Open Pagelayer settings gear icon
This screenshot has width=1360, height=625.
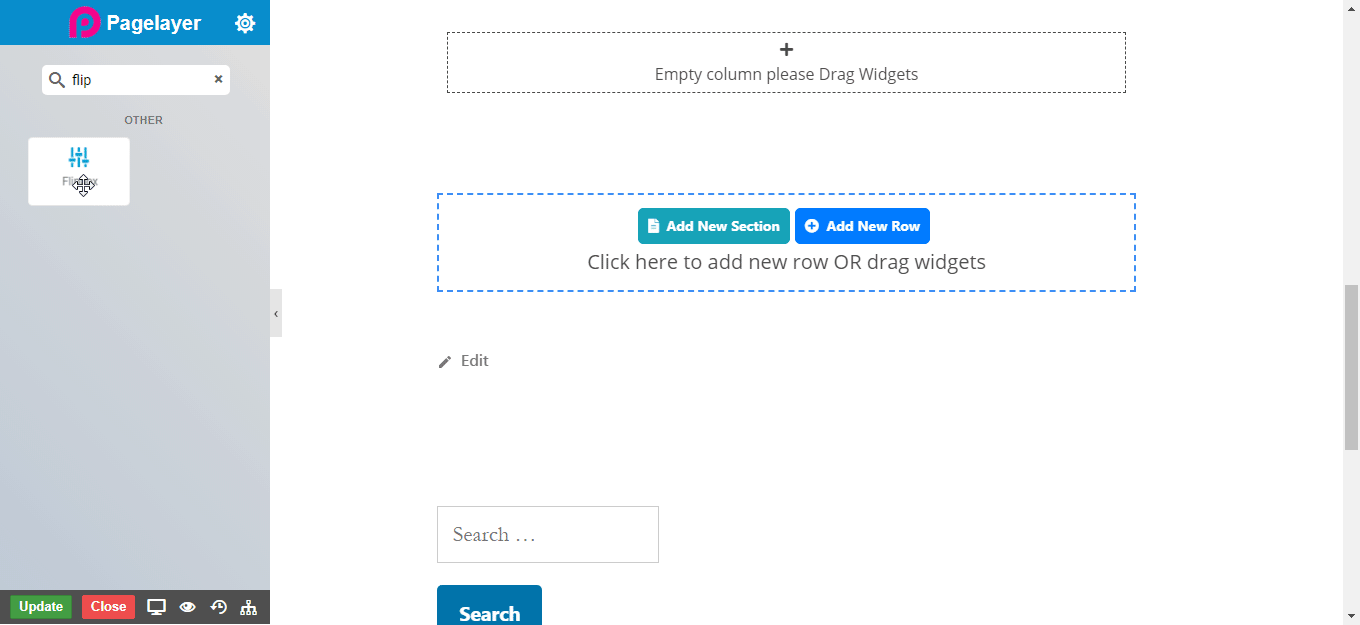click(245, 23)
